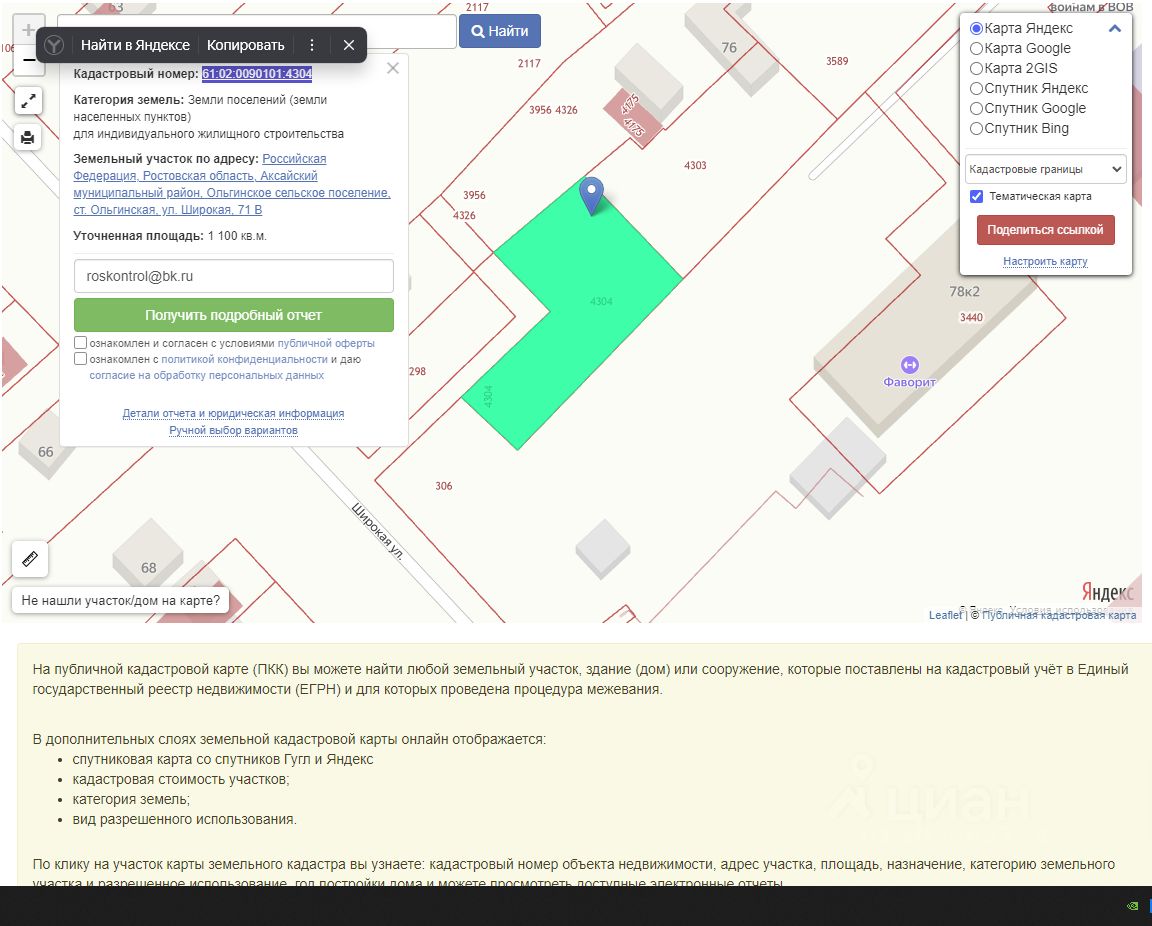Open Настроить карту link

click(1045, 261)
